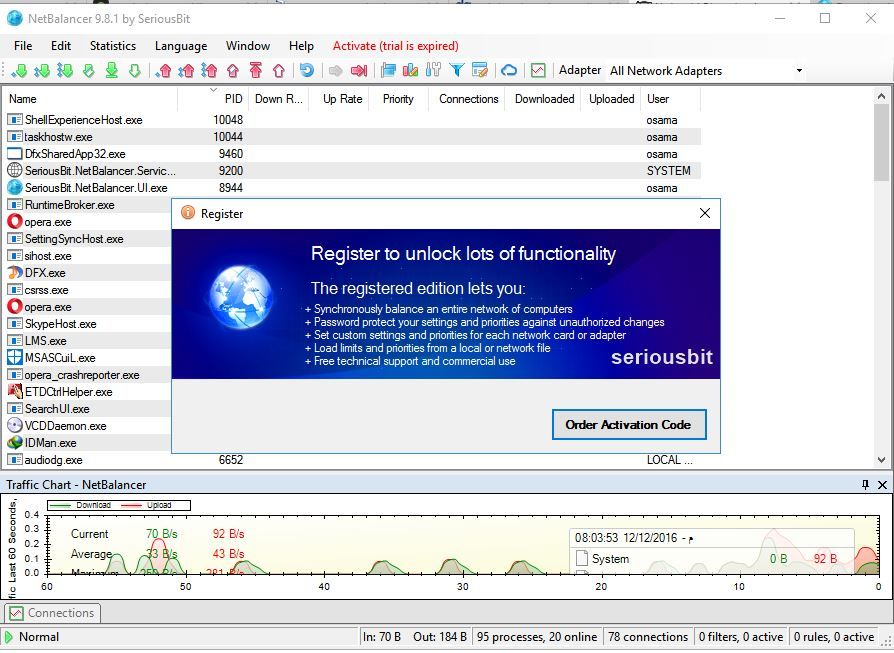Click the red upload arrow with top bar
The width and height of the screenshot is (894, 653).
[256, 71]
